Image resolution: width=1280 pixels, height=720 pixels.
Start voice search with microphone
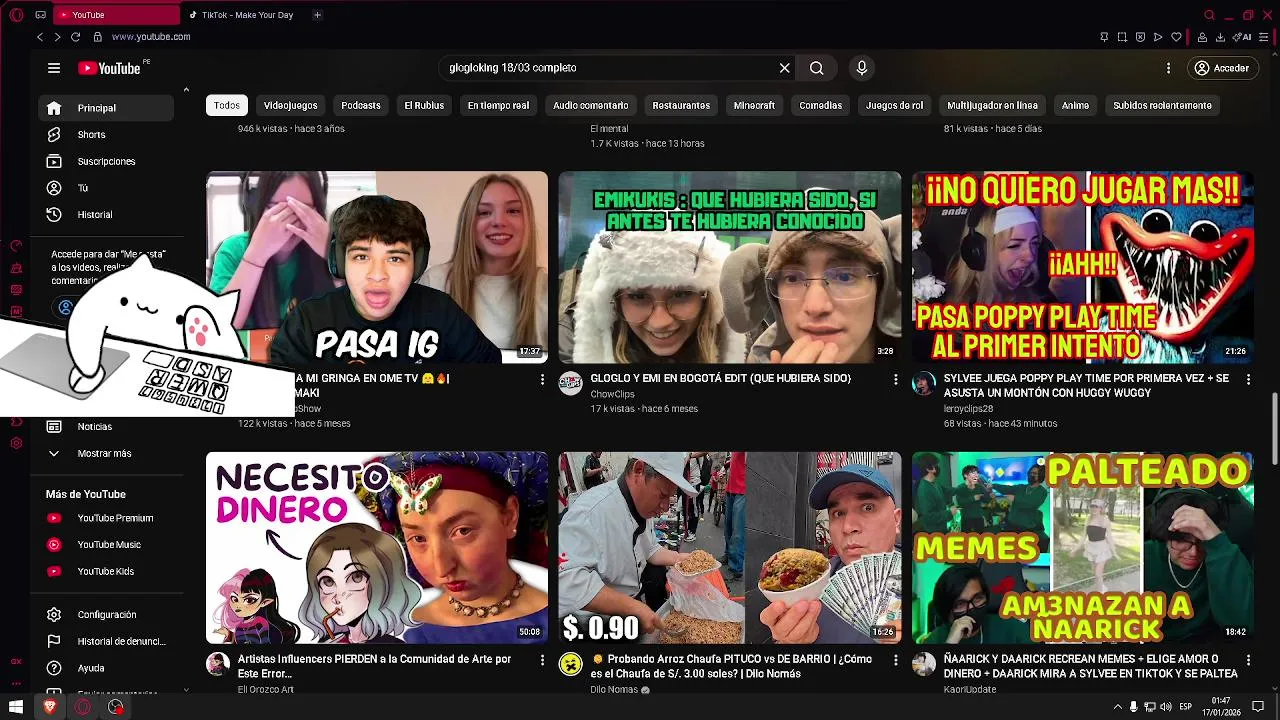tap(862, 68)
